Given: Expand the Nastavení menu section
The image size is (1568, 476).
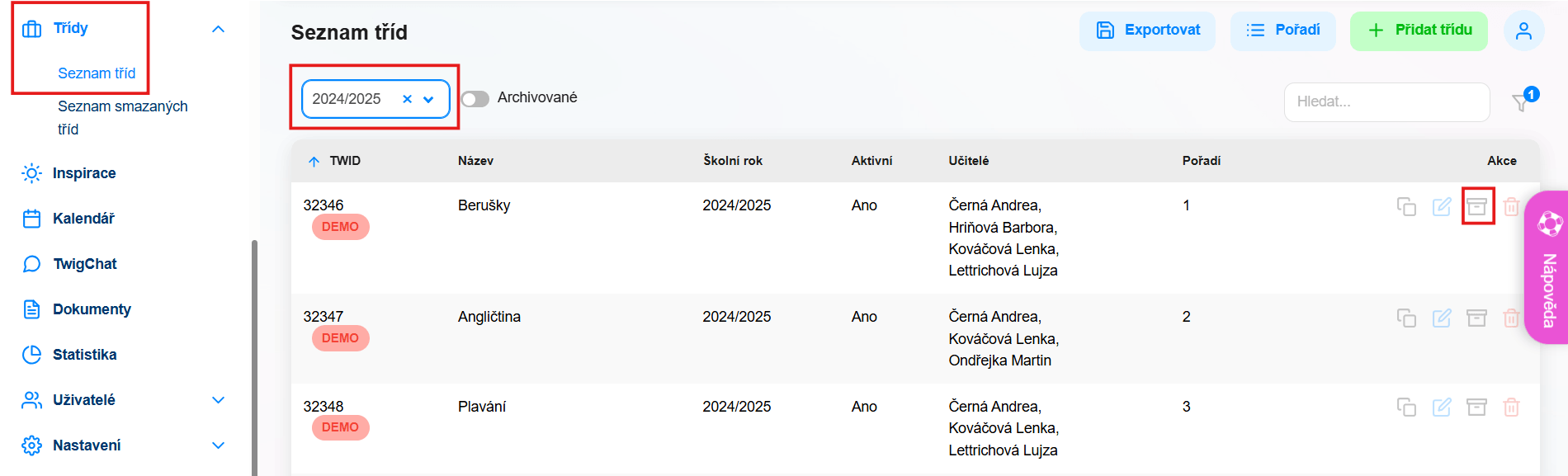Looking at the screenshot, I should 218,445.
